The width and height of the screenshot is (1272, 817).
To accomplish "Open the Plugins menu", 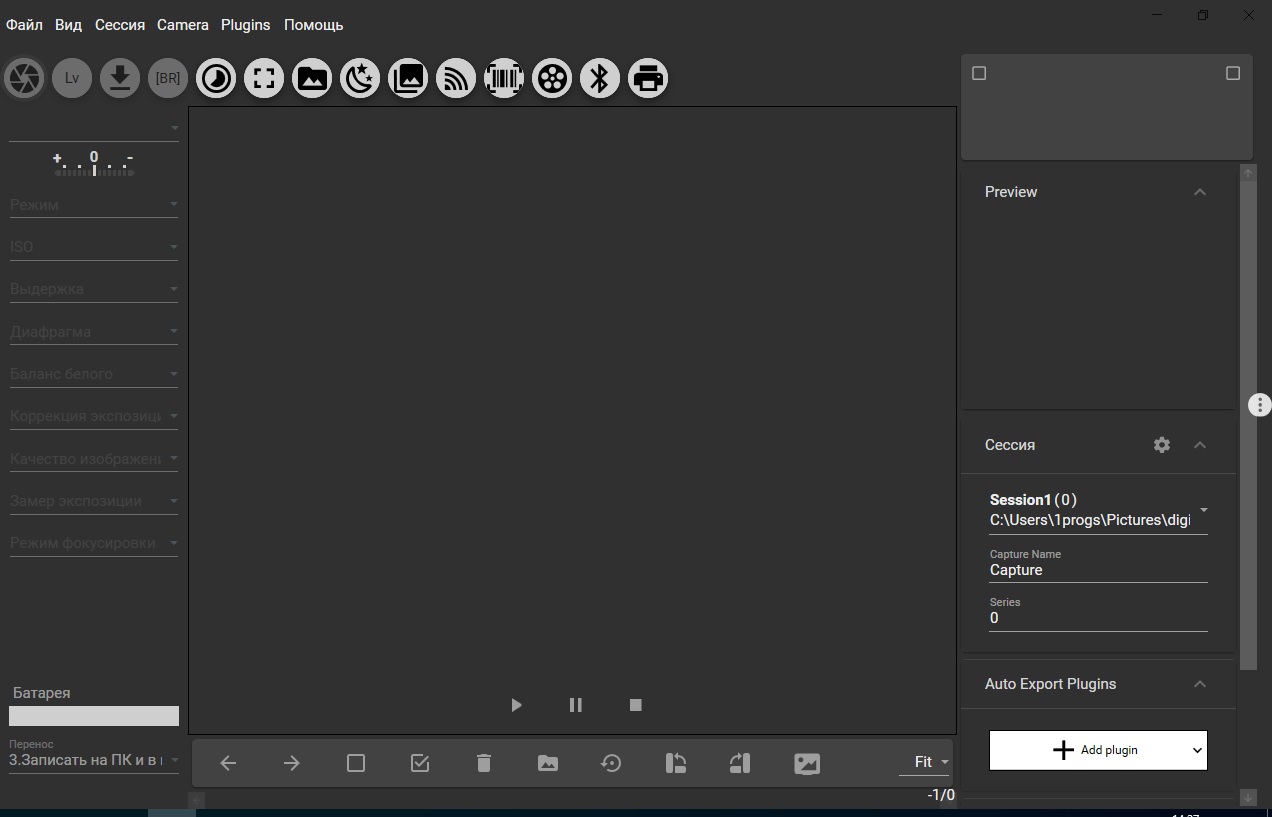I will click(246, 25).
